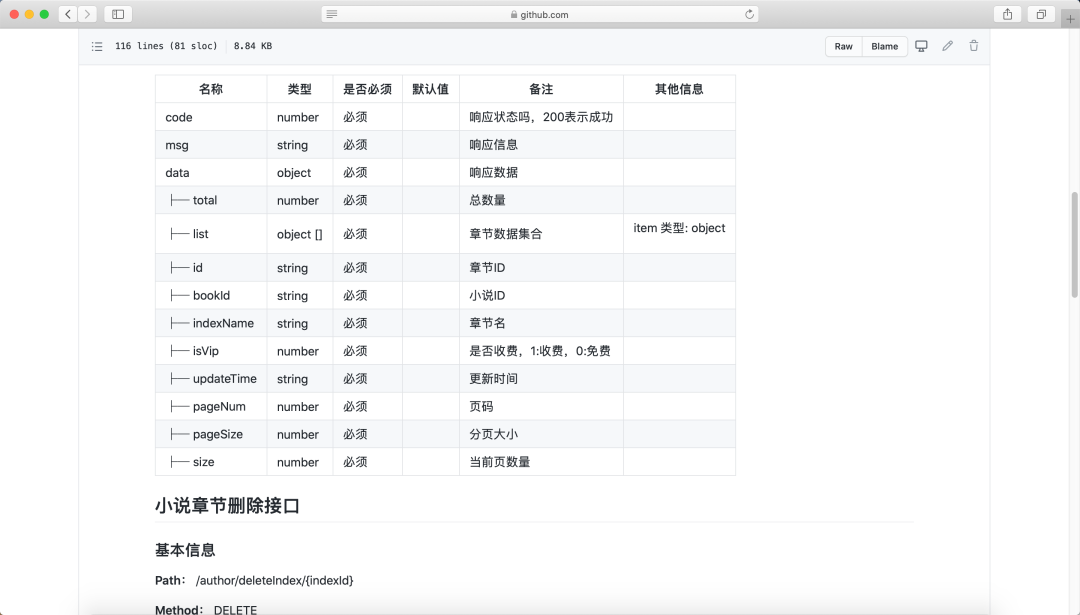Click the 'bookId' field name
The height and width of the screenshot is (615, 1080).
click(x=211, y=295)
